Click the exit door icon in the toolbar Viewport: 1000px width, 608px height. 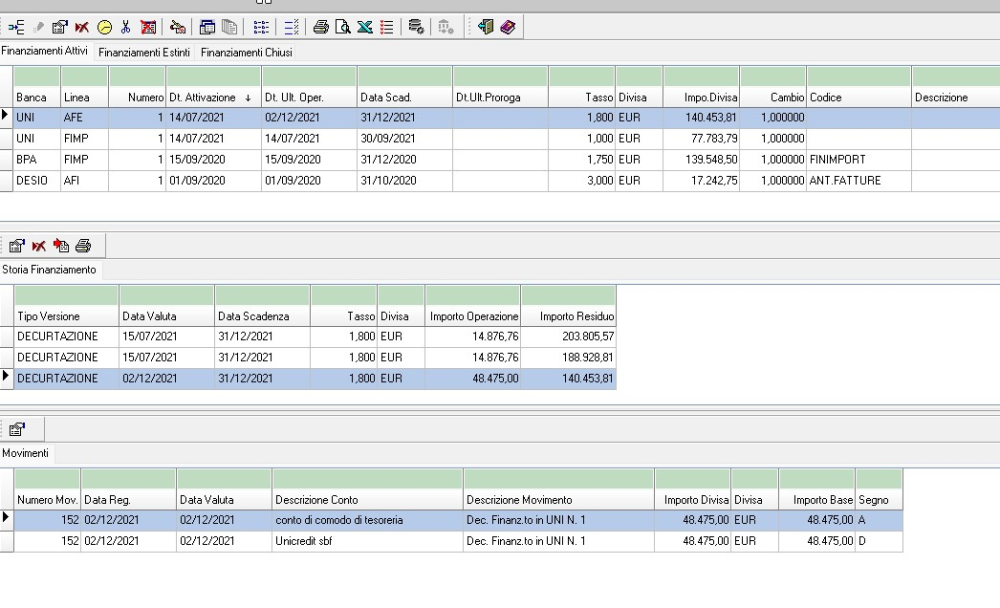click(x=488, y=29)
